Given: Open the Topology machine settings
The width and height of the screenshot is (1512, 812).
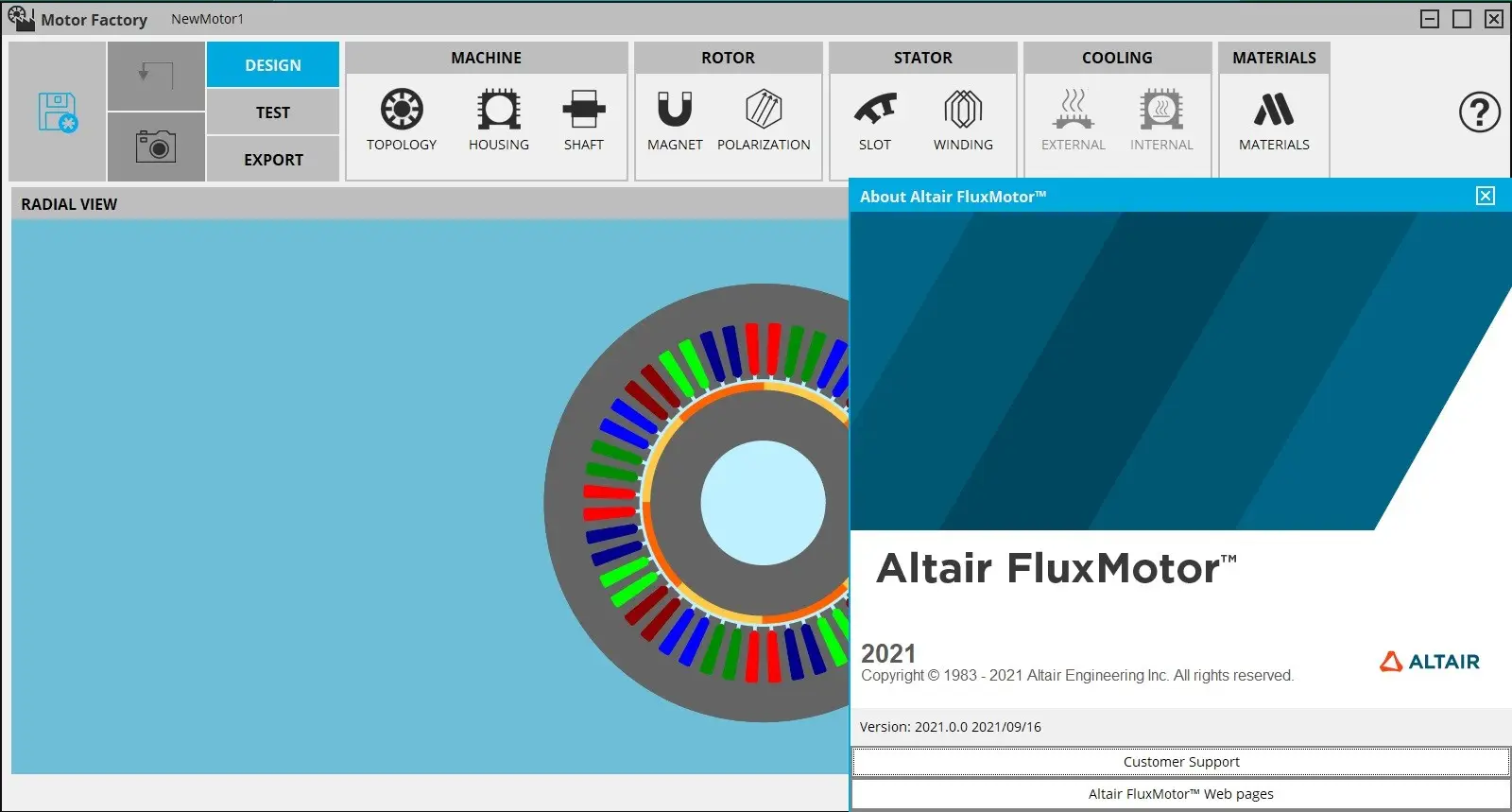Looking at the screenshot, I should 402,120.
